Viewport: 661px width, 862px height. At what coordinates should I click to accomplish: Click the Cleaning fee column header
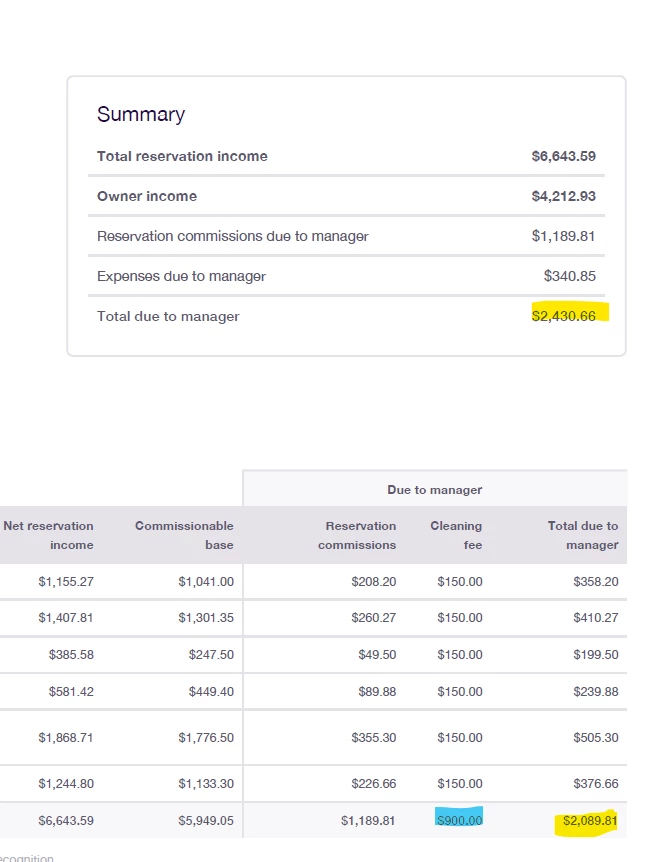456,535
